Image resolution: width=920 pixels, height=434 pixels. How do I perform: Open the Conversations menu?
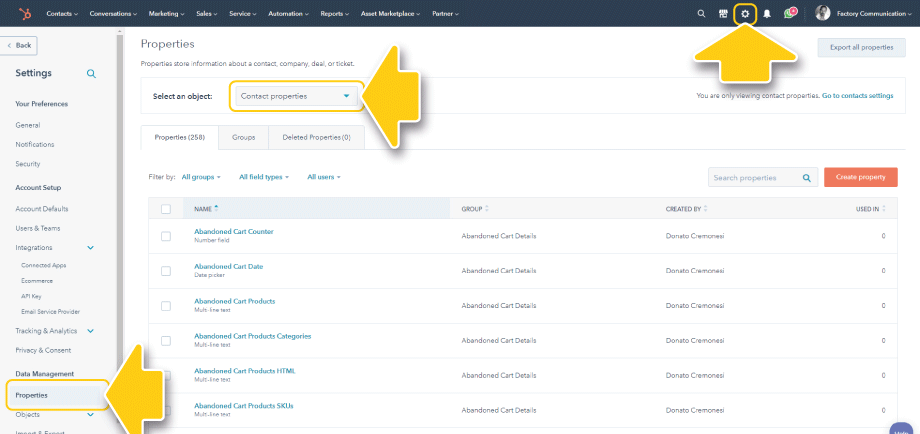coord(113,13)
